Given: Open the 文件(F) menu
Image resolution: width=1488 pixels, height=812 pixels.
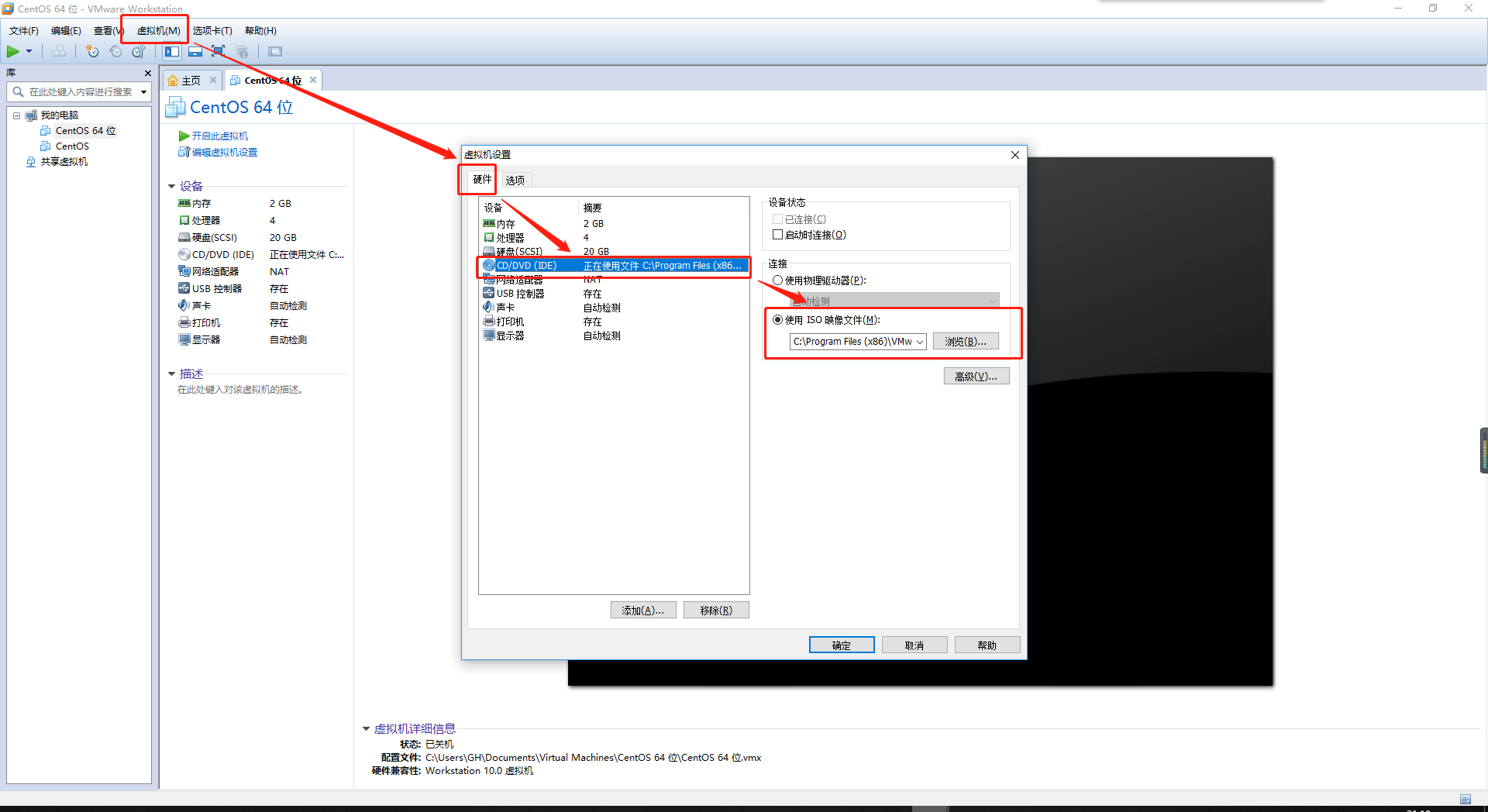Looking at the screenshot, I should click(x=24, y=31).
